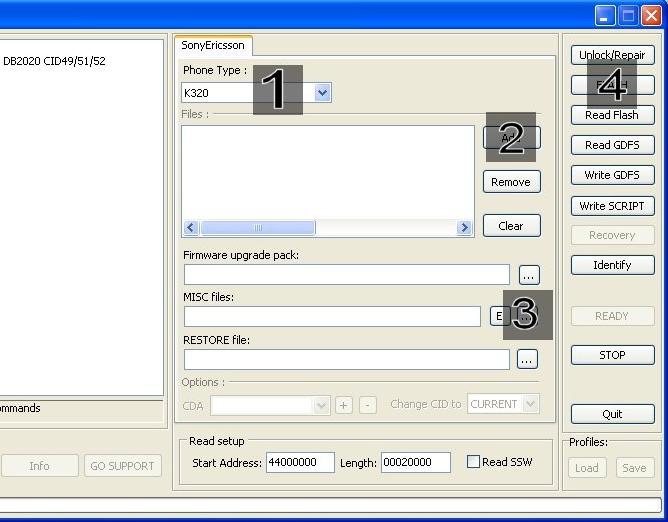Open the CDA dropdown
This screenshot has height=522, width=668.
pos(322,406)
